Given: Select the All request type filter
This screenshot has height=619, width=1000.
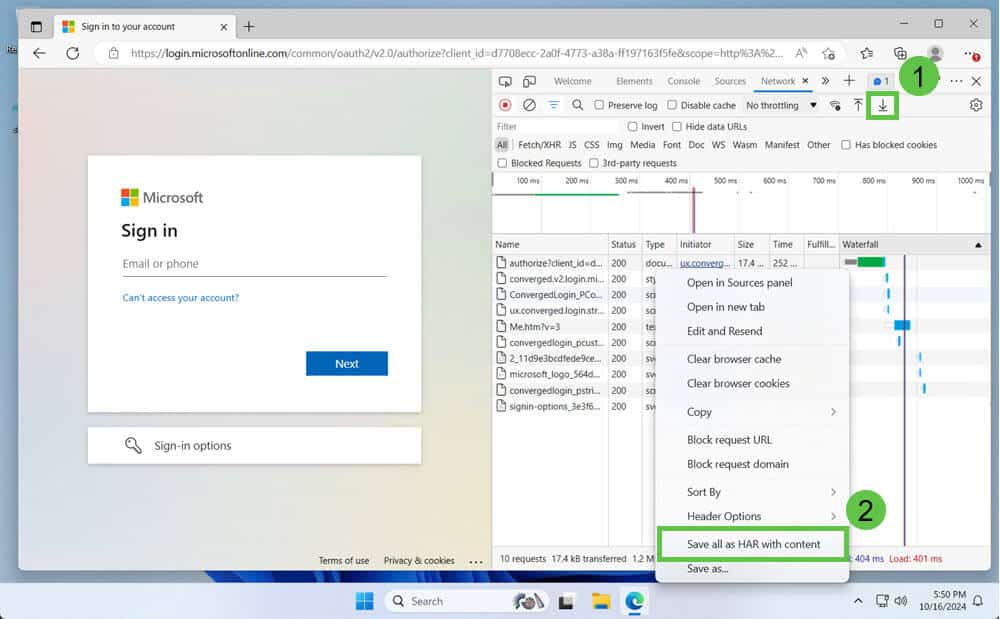Looking at the screenshot, I should point(503,145).
